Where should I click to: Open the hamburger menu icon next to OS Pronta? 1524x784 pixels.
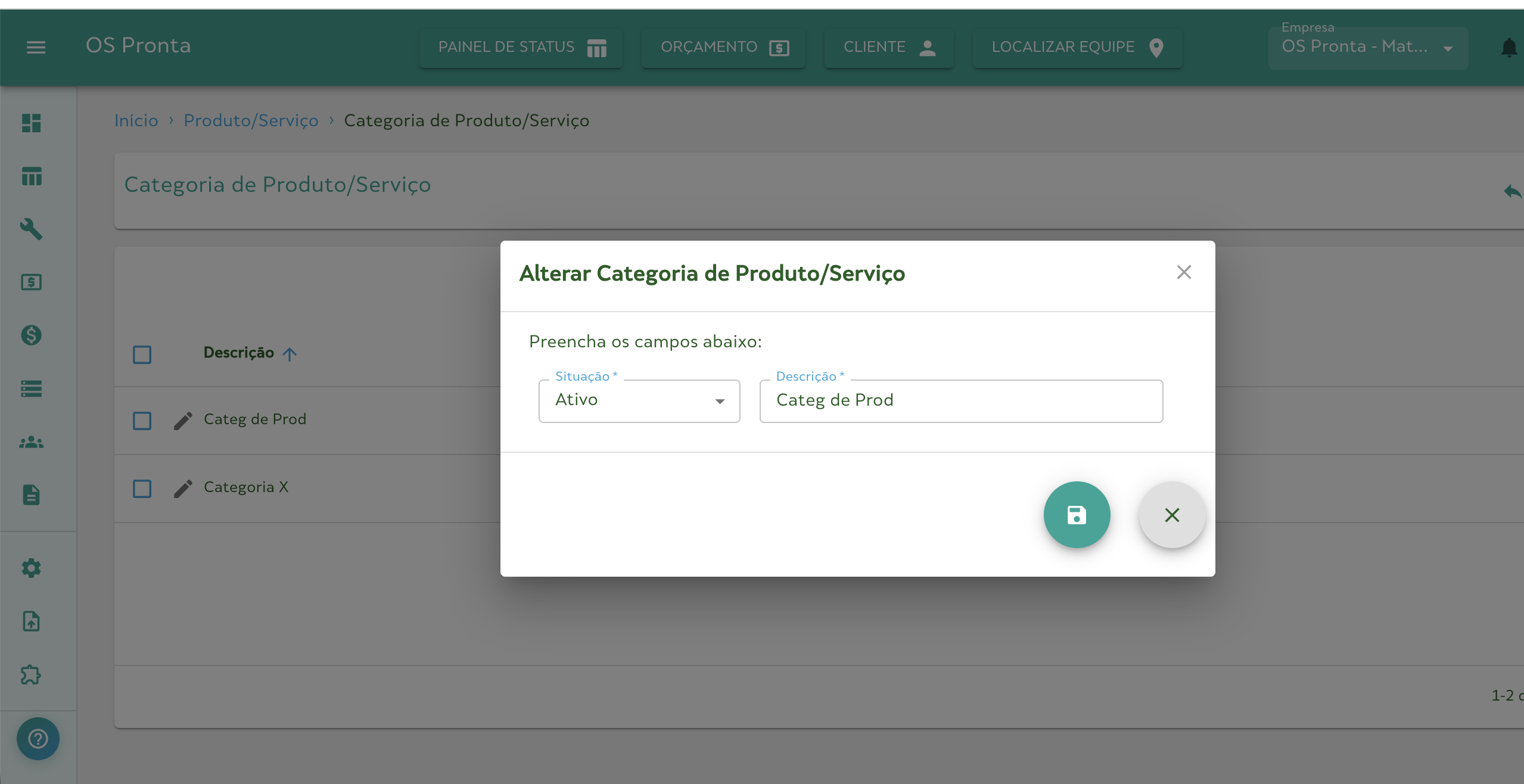[x=36, y=47]
